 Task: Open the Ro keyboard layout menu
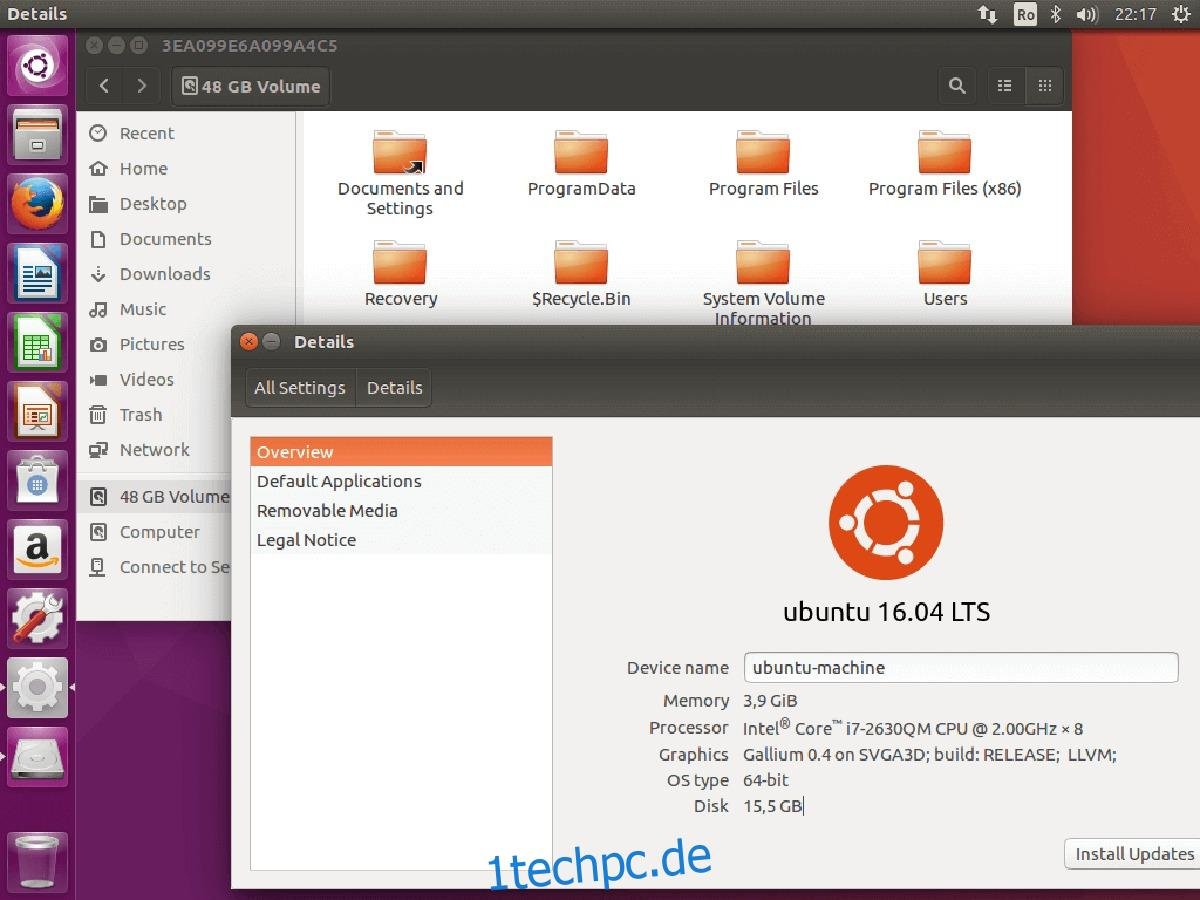click(1025, 14)
